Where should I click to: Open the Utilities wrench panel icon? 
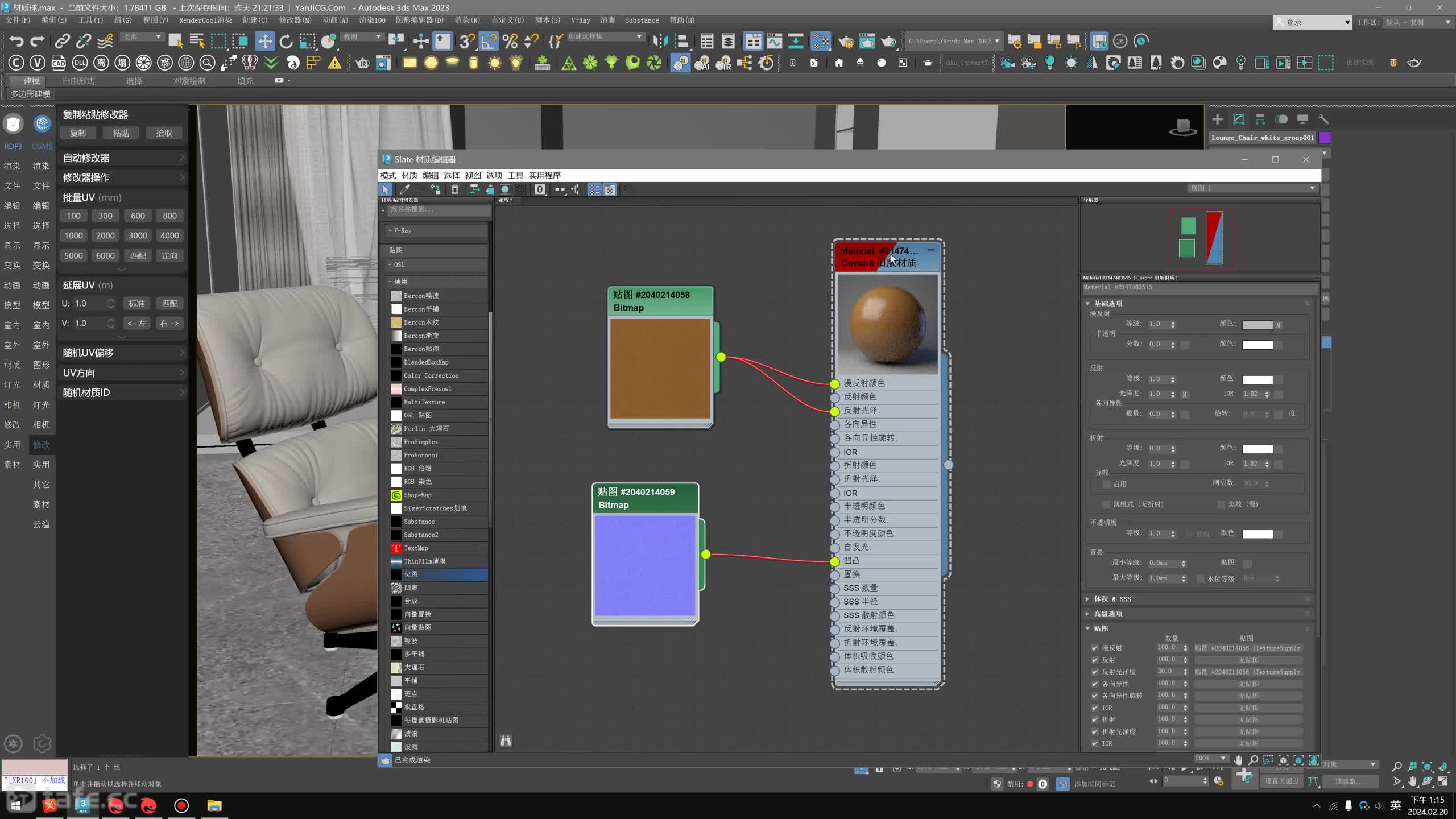tap(1323, 119)
